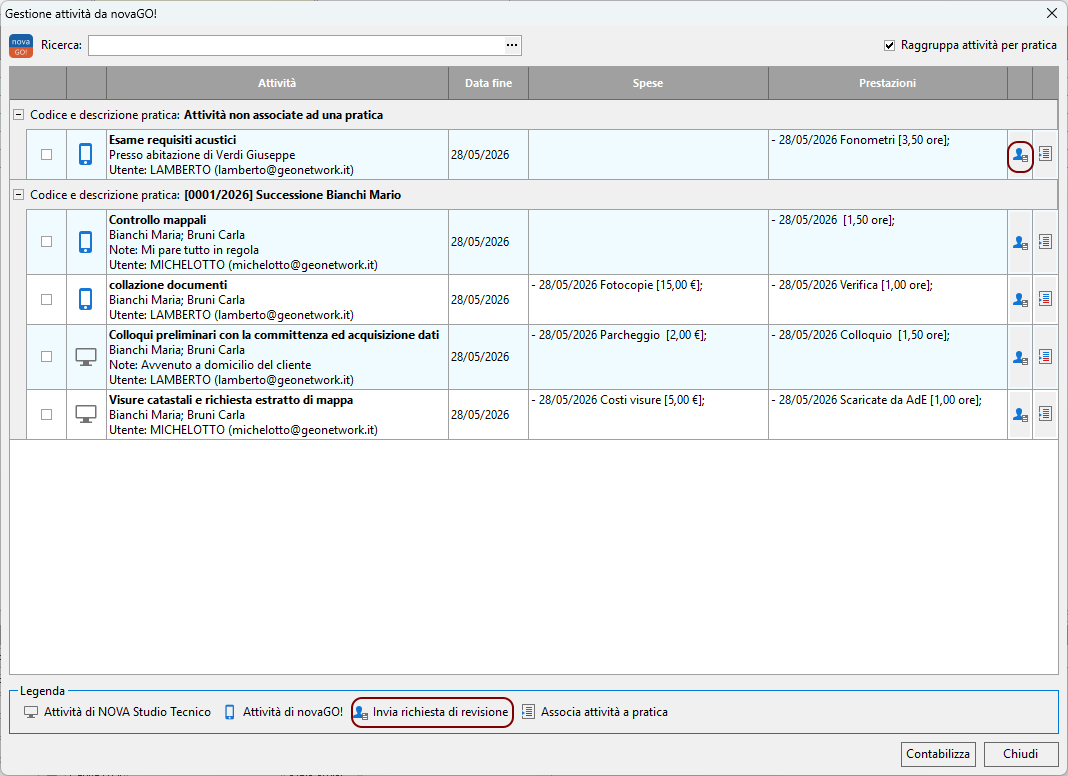Screen dimensions: 1068x776
Task: Associate collazione documenti activity to pratica
Action: (x=1045, y=298)
